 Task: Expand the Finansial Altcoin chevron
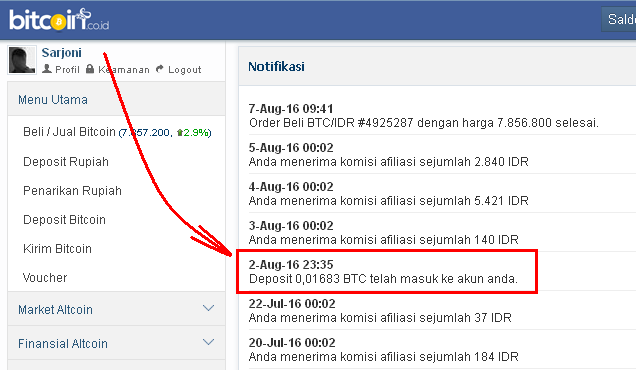coord(208,342)
